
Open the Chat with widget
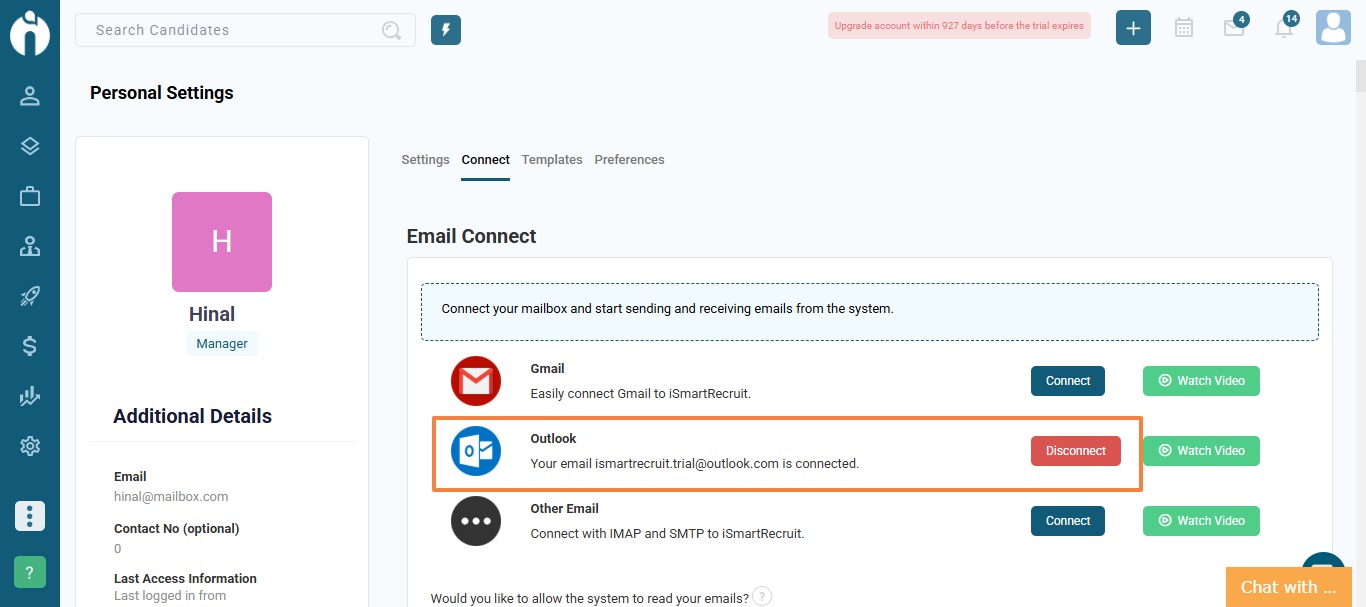click(1289, 587)
